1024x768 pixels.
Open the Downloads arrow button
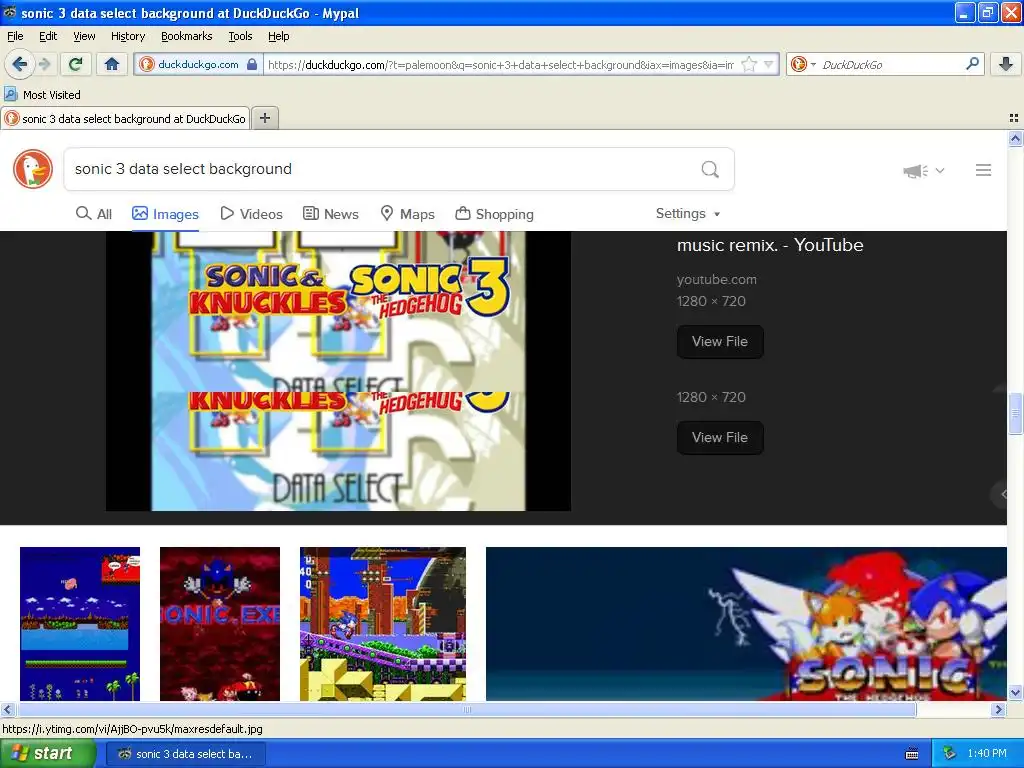click(x=1006, y=64)
